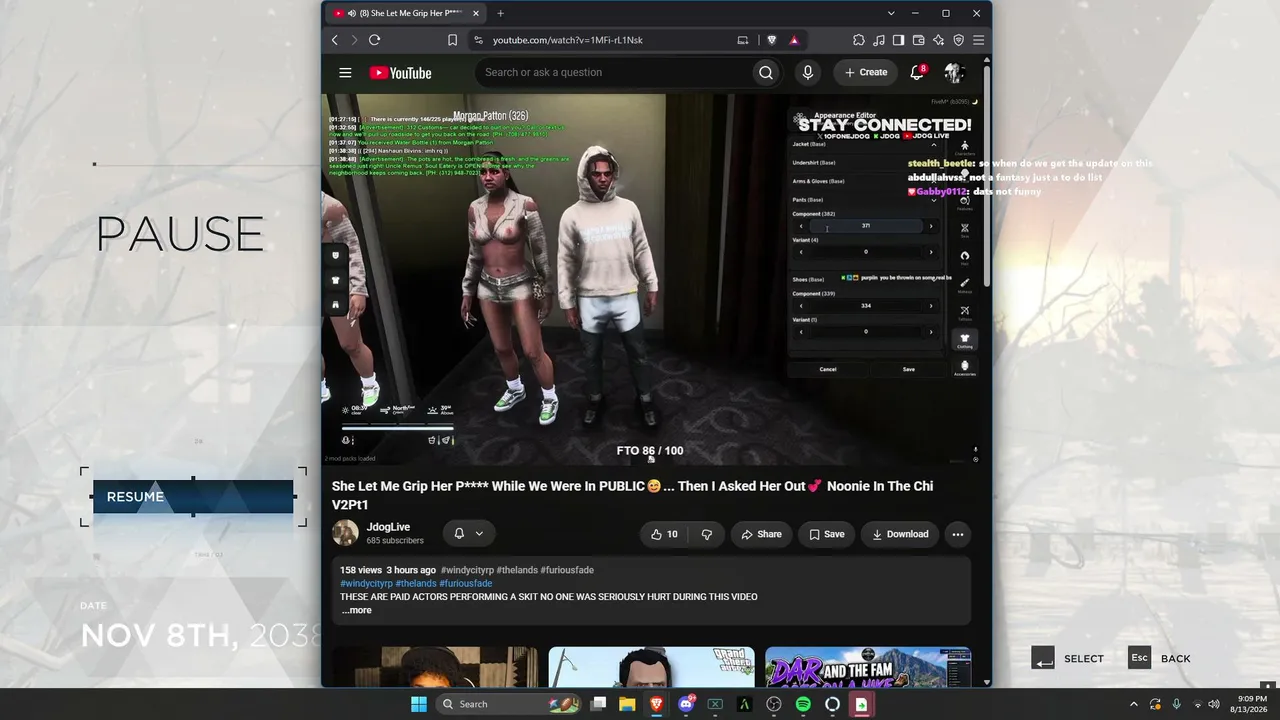Click the Esc BACK prompt in the game
The height and width of the screenshot is (720, 1280).
[x=1159, y=658]
